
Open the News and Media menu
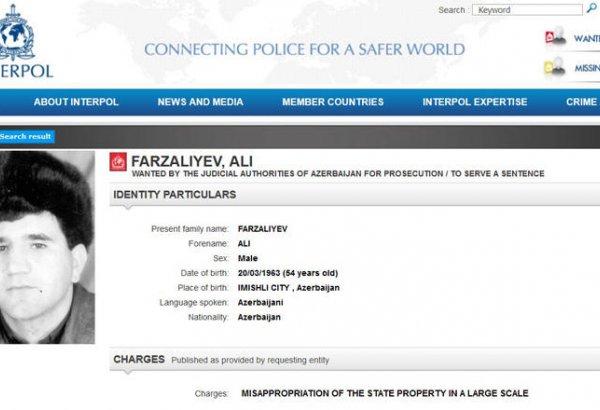200,102
